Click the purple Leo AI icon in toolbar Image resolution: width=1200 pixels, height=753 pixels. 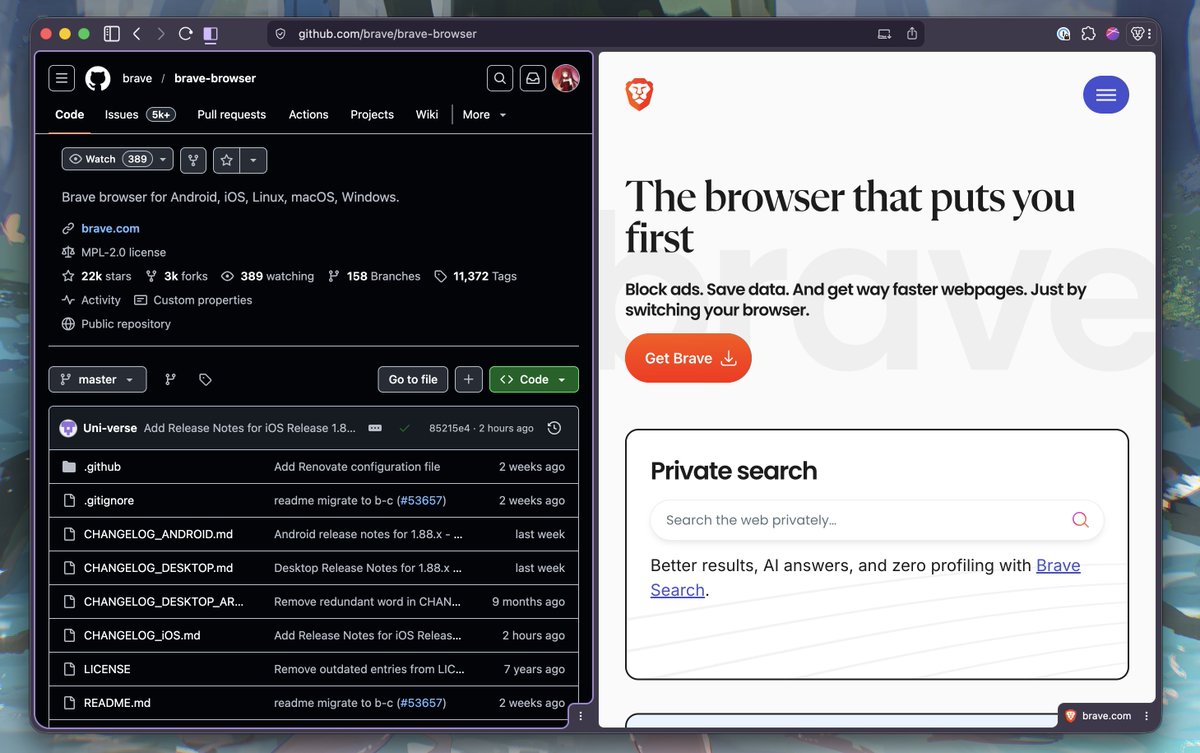click(1113, 34)
